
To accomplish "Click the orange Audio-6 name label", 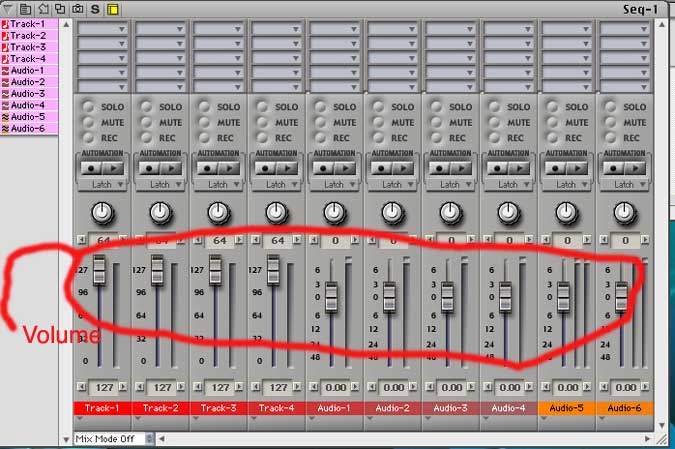I will (623, 408).
